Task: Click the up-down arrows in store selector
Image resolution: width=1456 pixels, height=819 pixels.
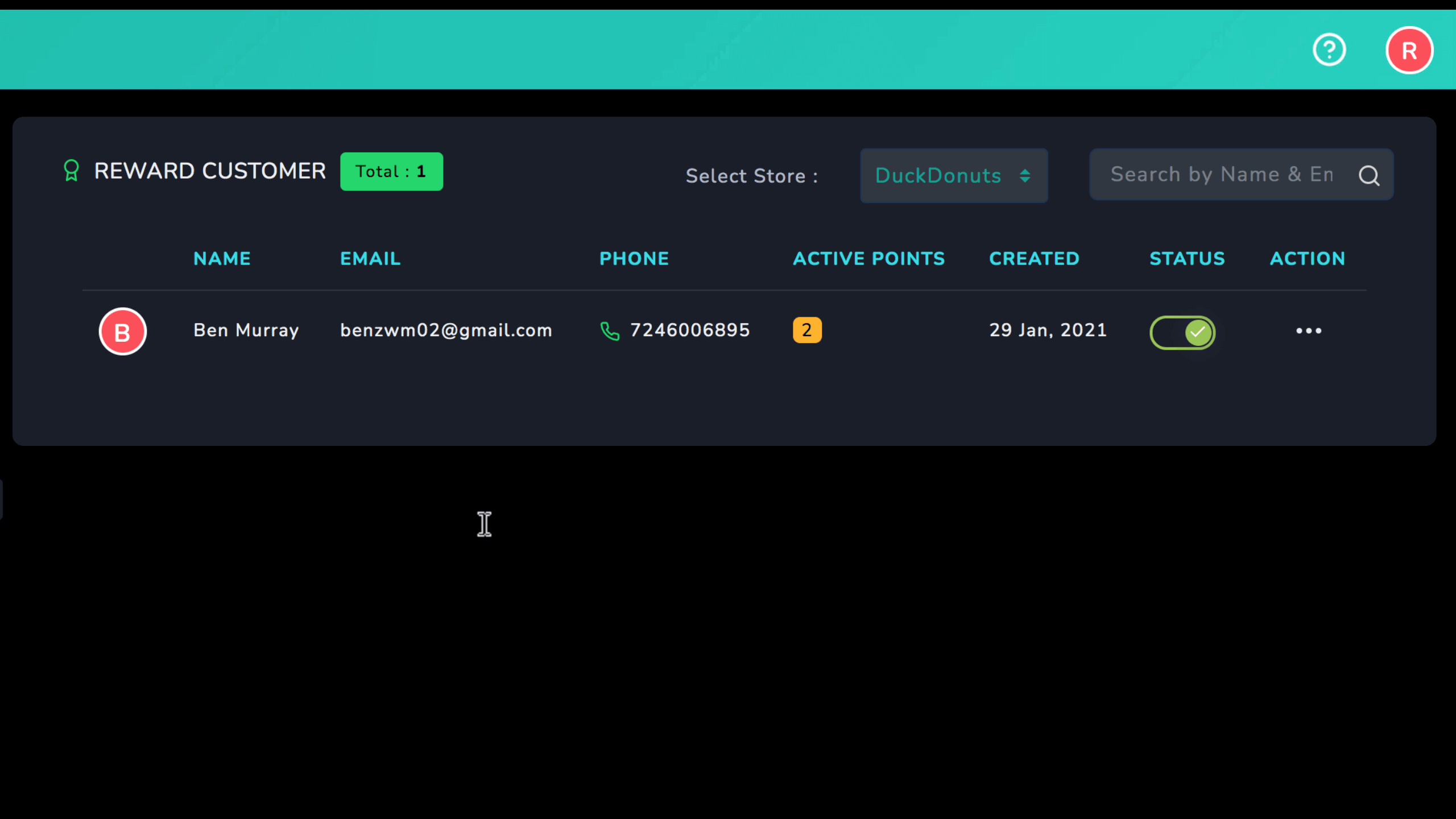Action: 1025,176
